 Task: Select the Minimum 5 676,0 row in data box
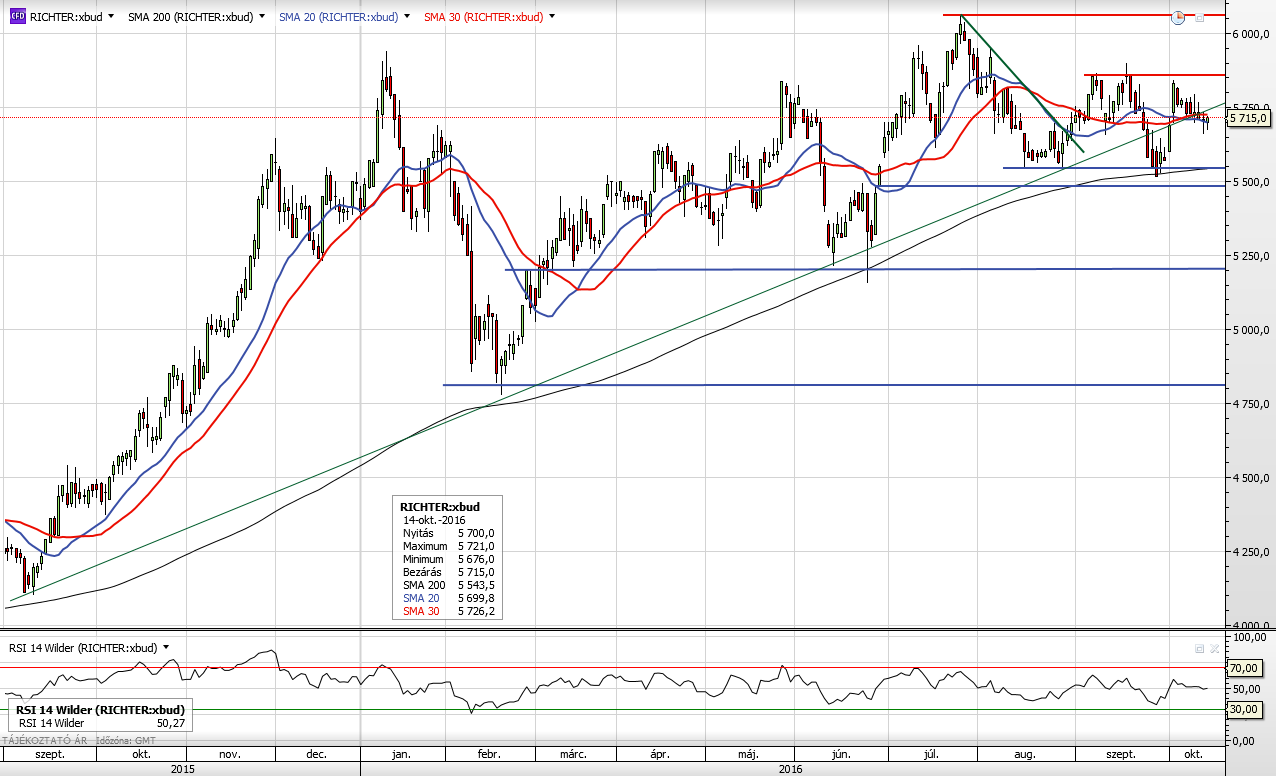(x=448, y=559)
